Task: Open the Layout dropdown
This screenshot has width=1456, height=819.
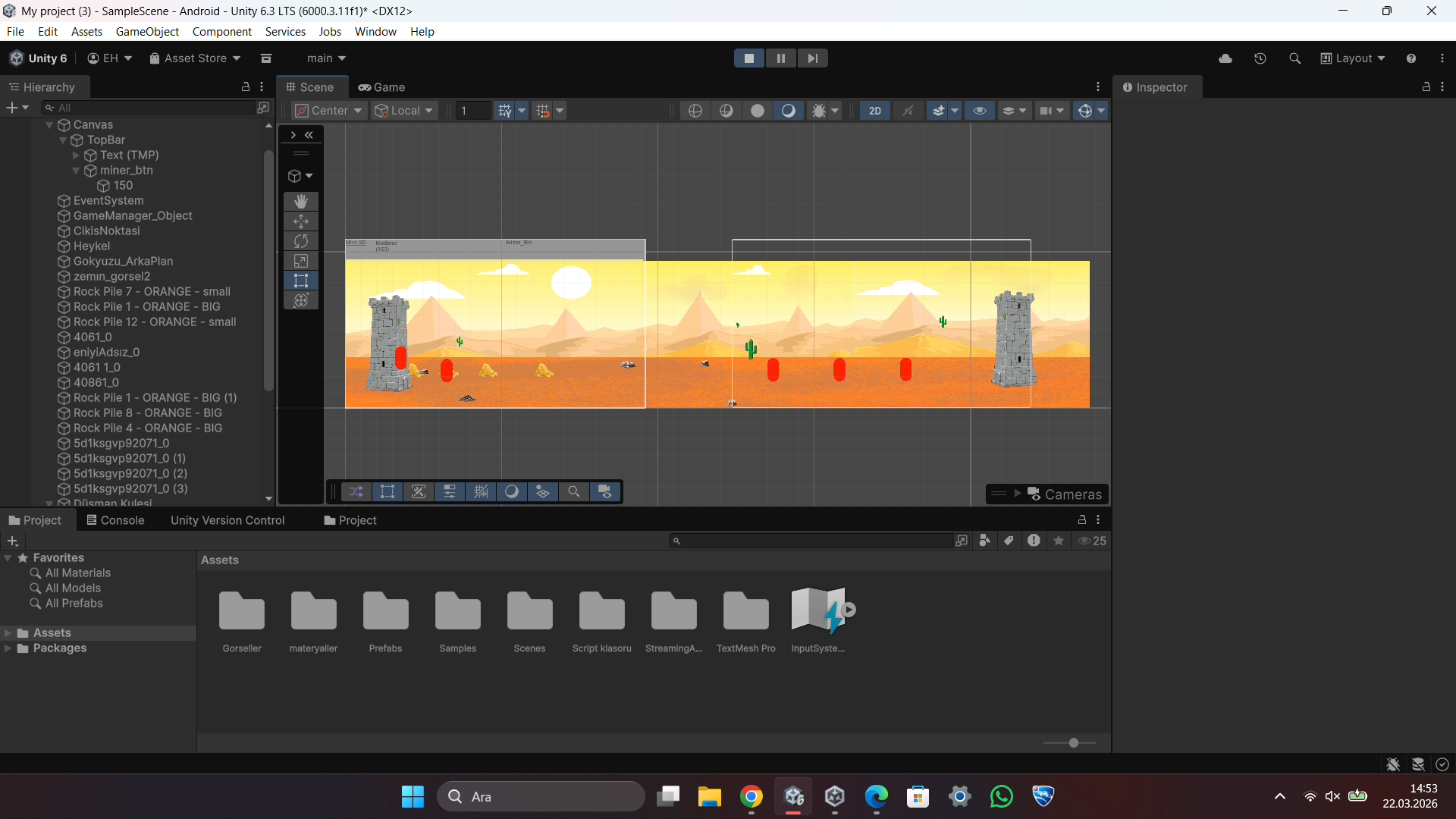Action: tap(1353, 58)
